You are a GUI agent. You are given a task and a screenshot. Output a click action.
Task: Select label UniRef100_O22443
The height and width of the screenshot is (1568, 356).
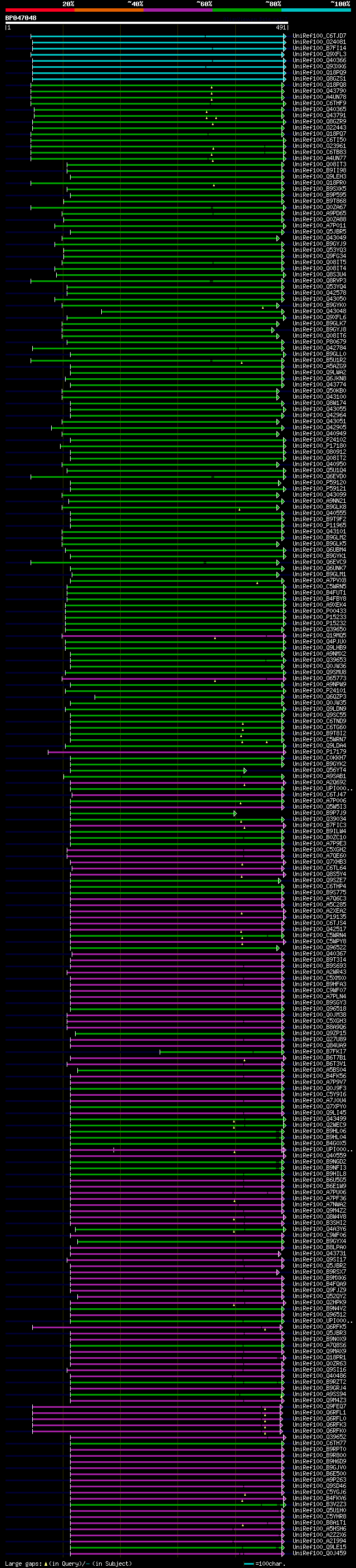click(x=319, y=128)
